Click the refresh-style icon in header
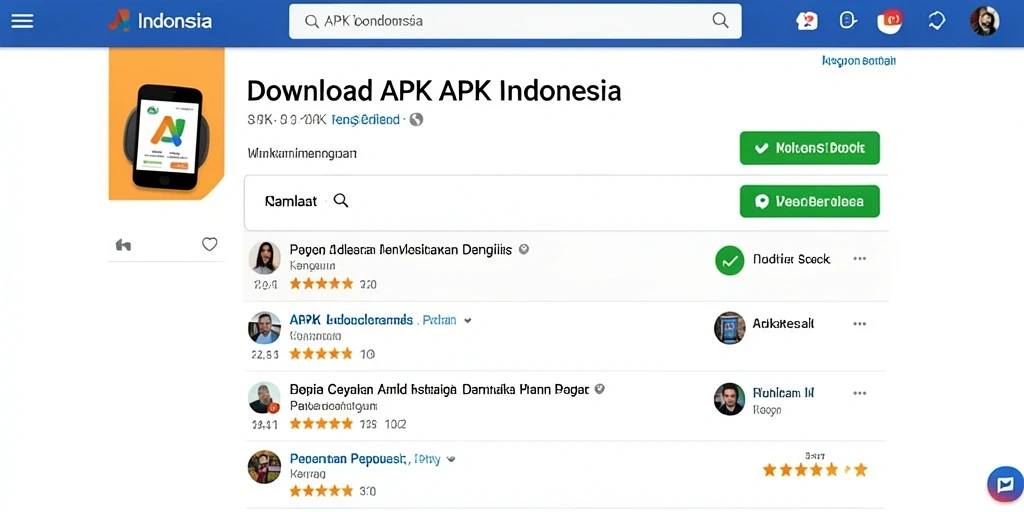 point(936,21)
